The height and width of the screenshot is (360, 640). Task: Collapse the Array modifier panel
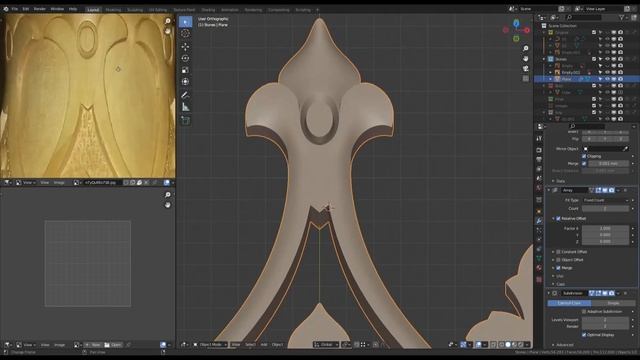coord(549,190)
